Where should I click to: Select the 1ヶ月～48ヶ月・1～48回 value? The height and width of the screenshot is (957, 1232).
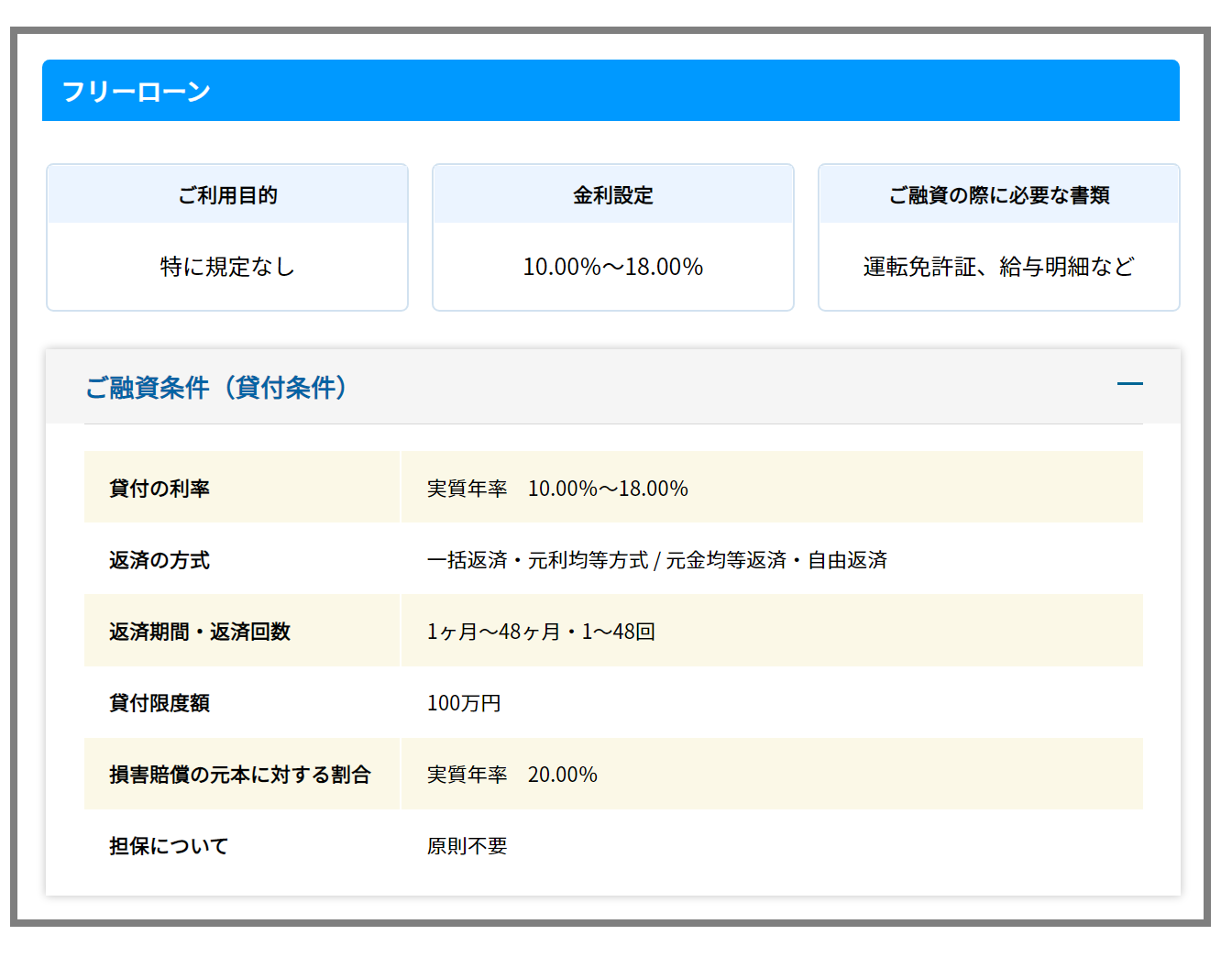(541, 632)
